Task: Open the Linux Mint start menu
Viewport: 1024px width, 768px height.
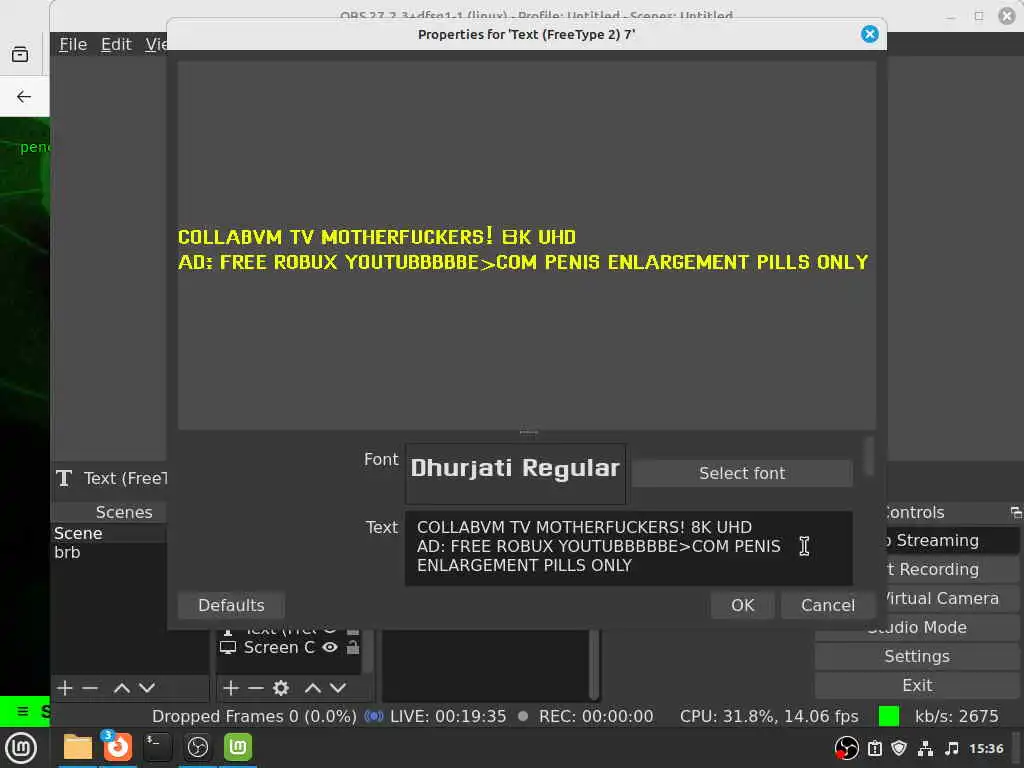Action: click(x=20, y=748)
